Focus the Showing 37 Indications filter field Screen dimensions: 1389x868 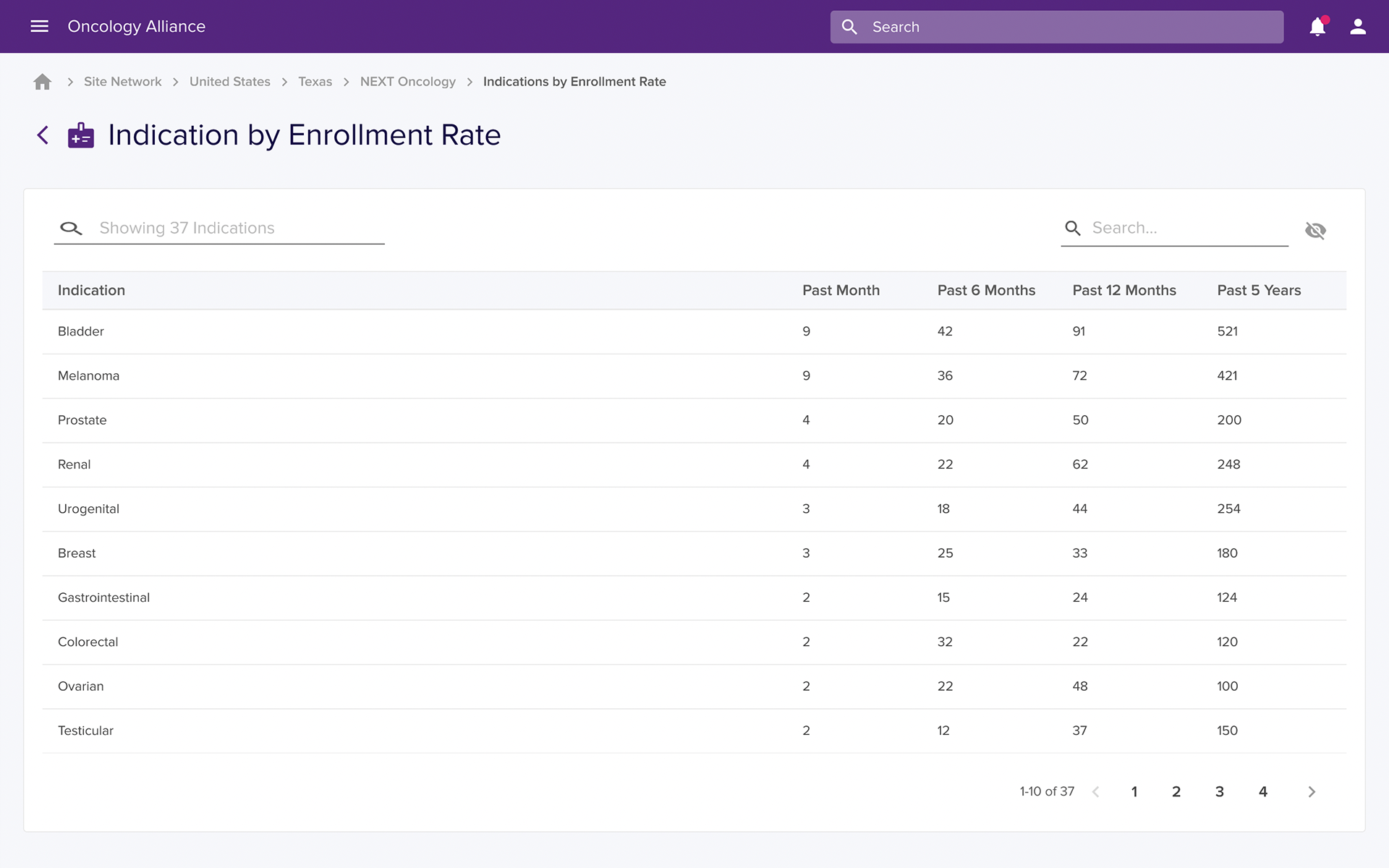pos(219,228)
